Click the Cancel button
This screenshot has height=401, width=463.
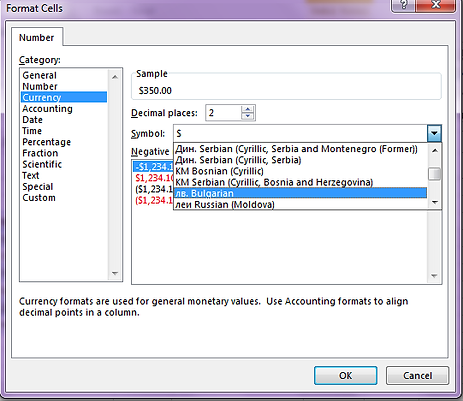(417, 376)
